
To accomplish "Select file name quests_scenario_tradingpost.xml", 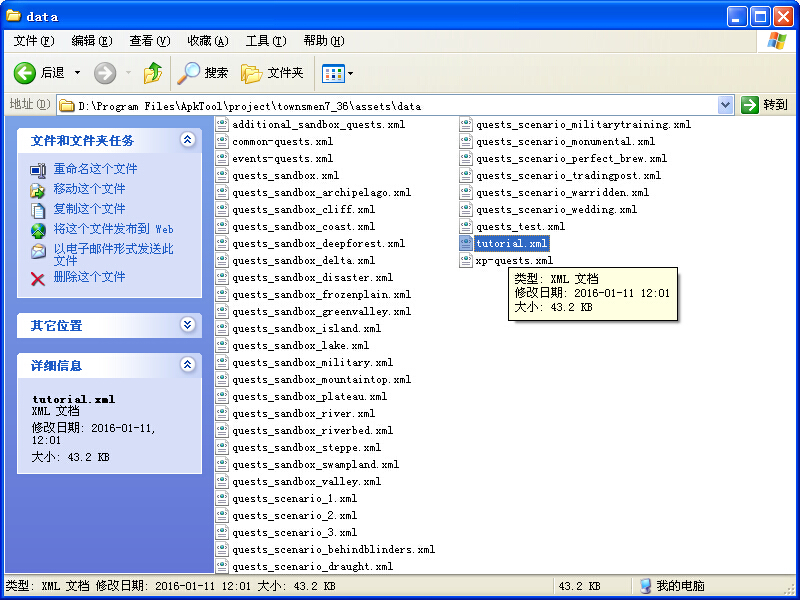I will tap(568, 176).
